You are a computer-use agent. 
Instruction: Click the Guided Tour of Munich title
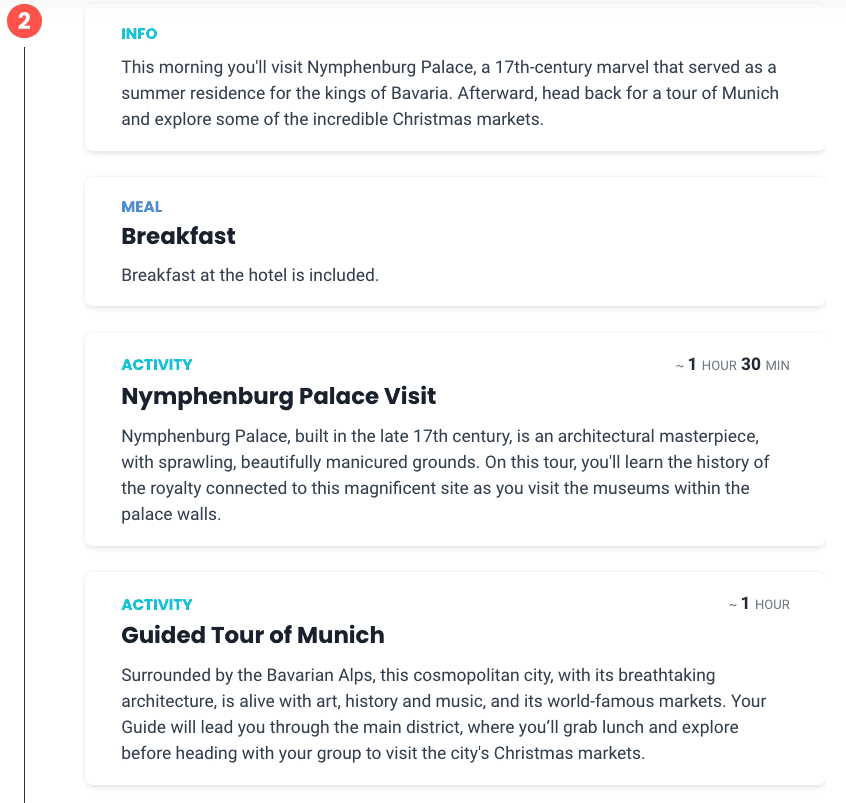[253, 635]
